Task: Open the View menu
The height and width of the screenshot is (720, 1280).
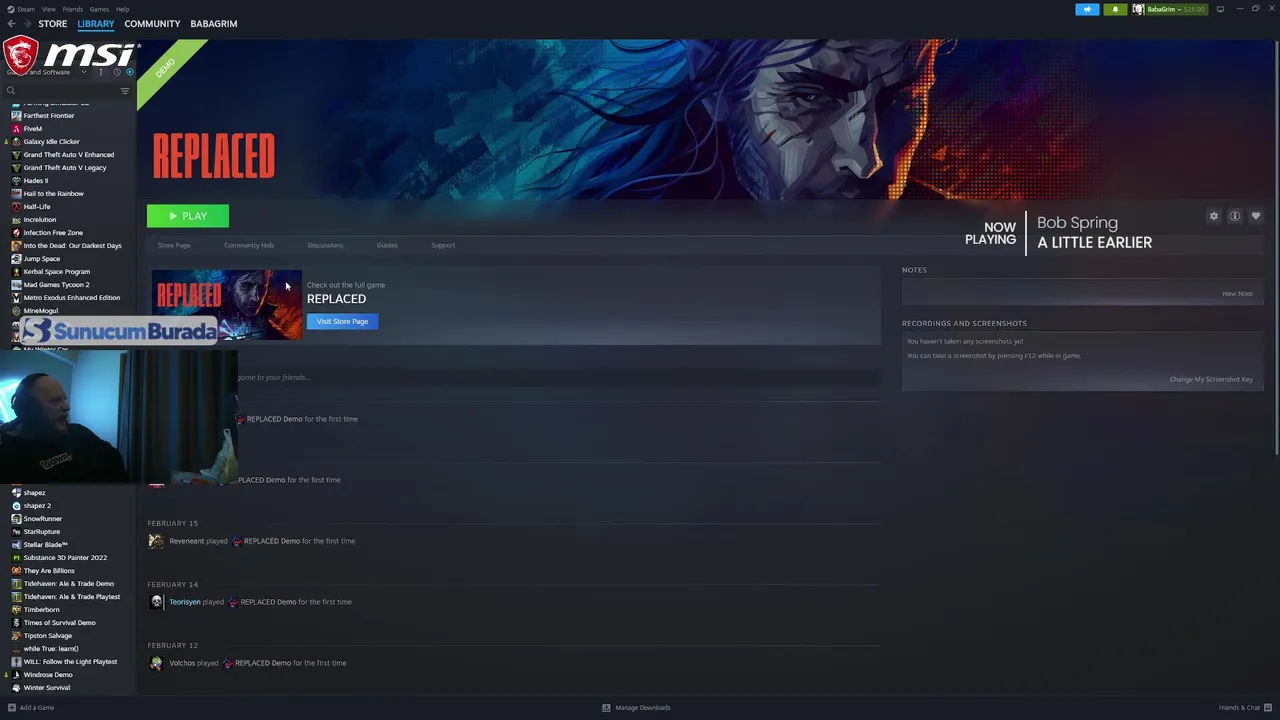Action: tap(48, 9)
